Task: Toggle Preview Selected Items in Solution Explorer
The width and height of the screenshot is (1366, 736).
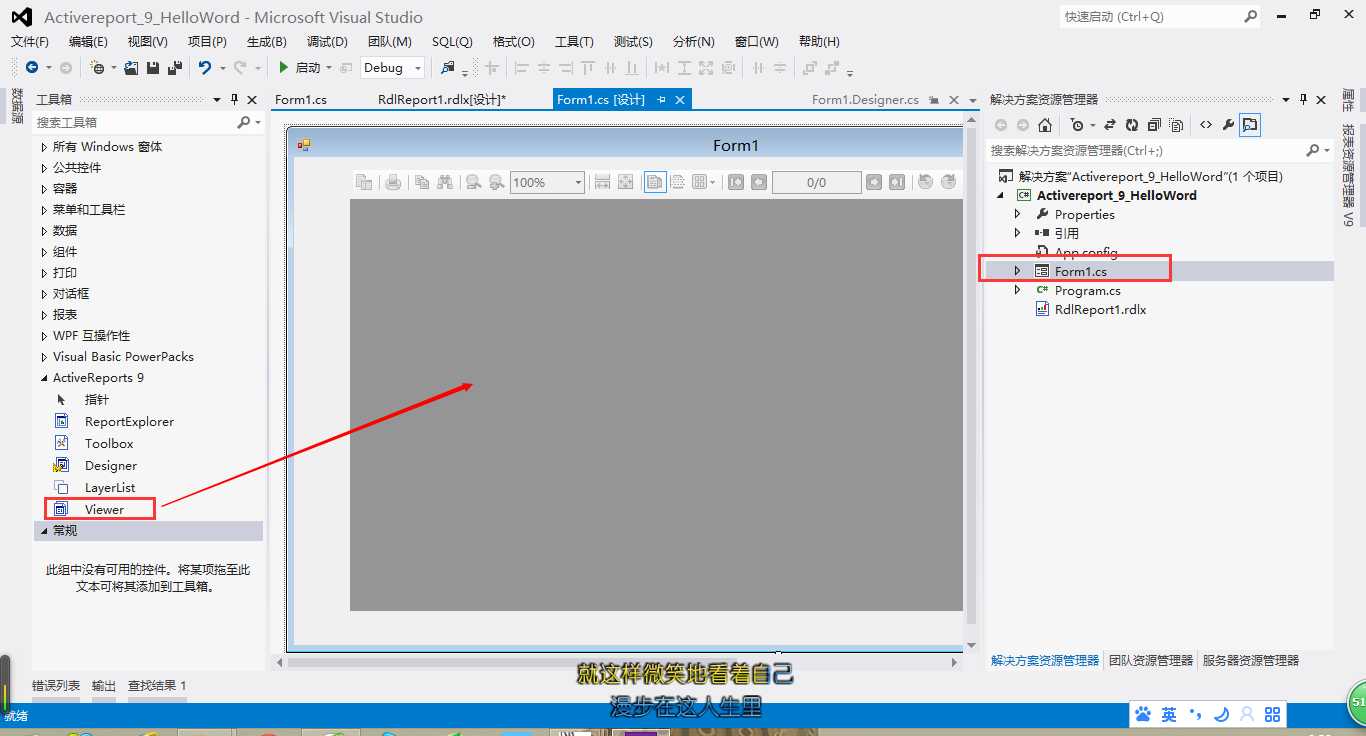Action: (x=1250, y=125)
